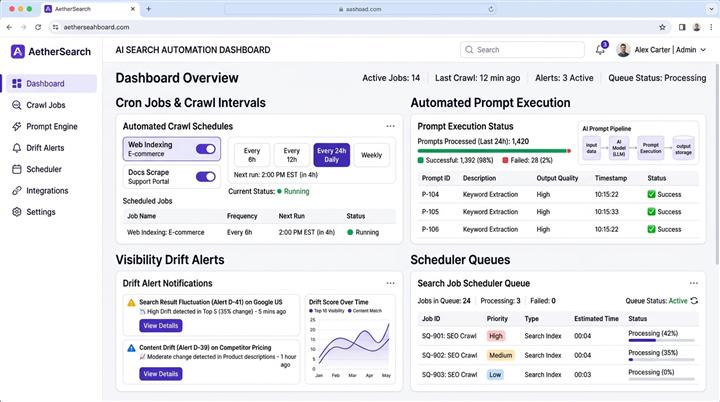The image size is (720, 402).
Task: Click the browser back arrow
Action: click(9, 27)
